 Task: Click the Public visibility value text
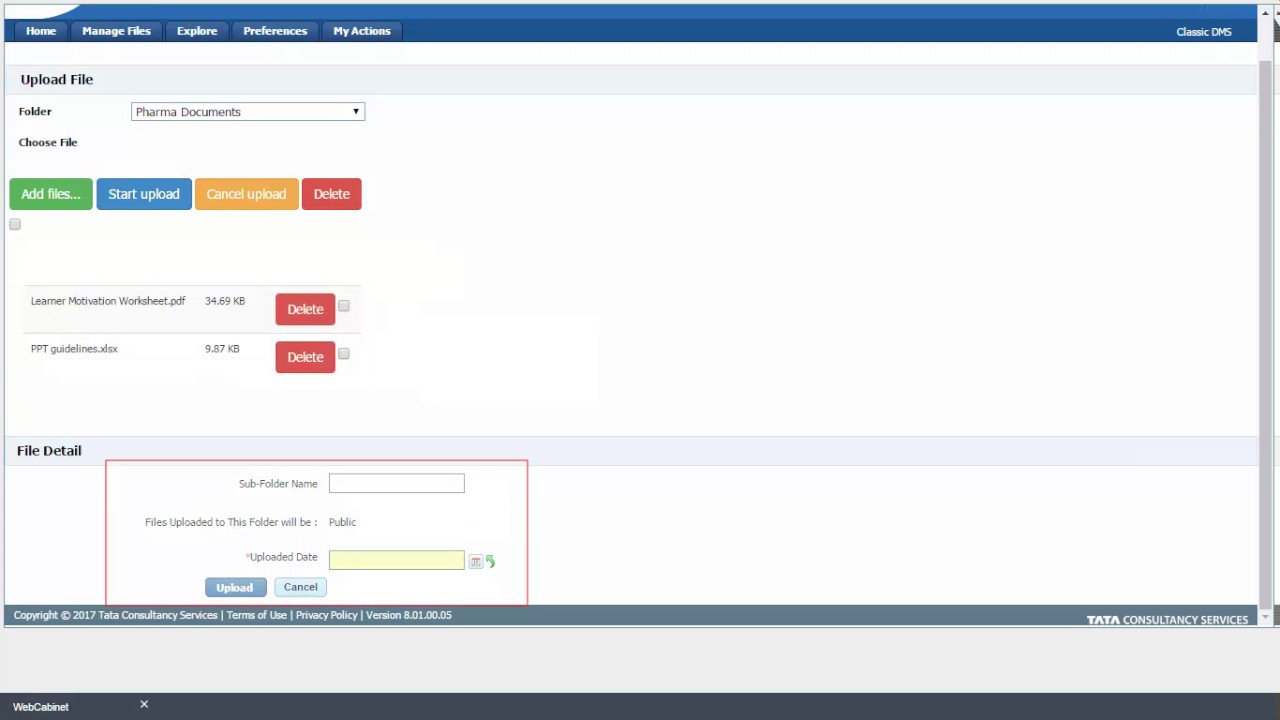342,522
